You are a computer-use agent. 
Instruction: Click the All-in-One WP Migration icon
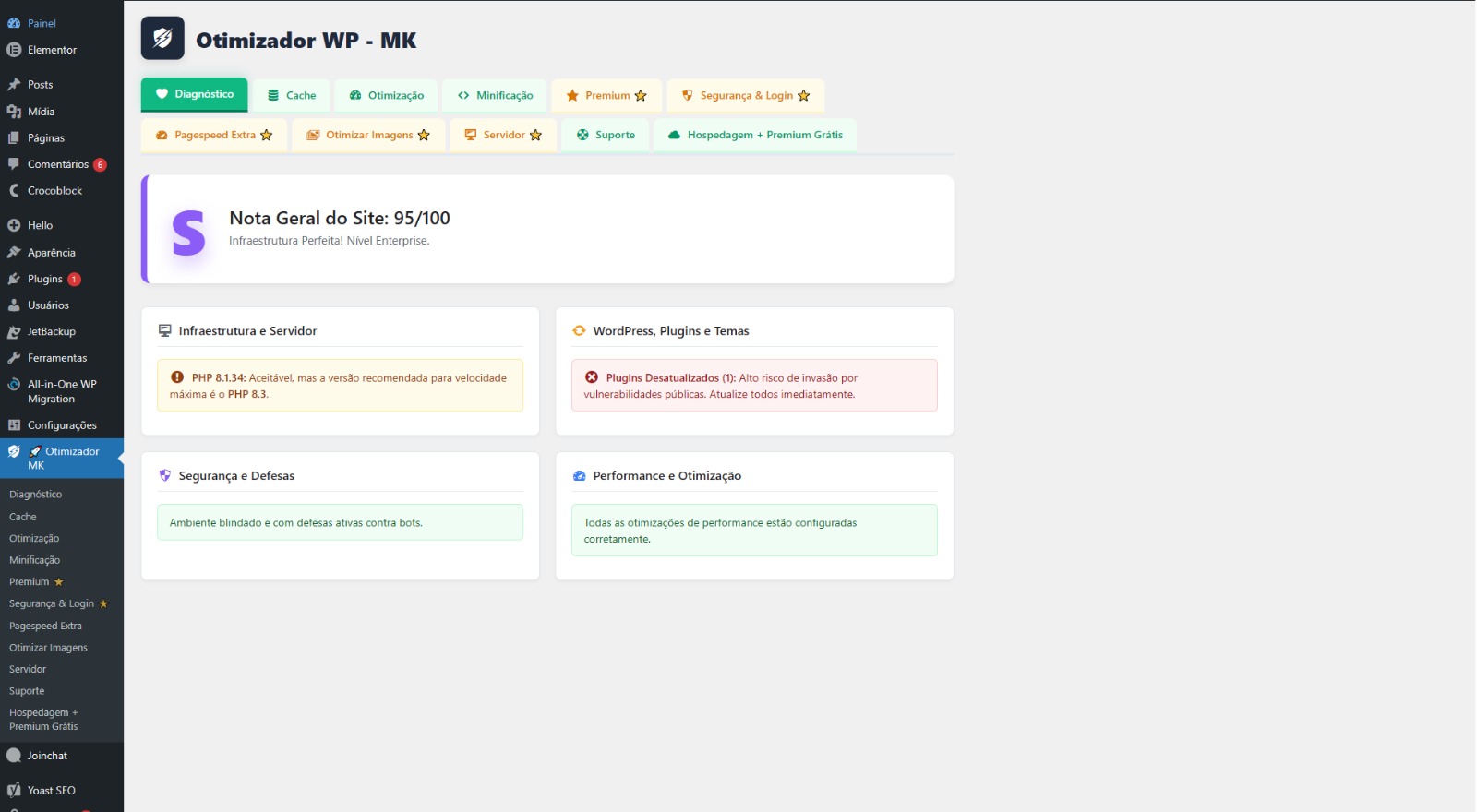coord(14,385)
